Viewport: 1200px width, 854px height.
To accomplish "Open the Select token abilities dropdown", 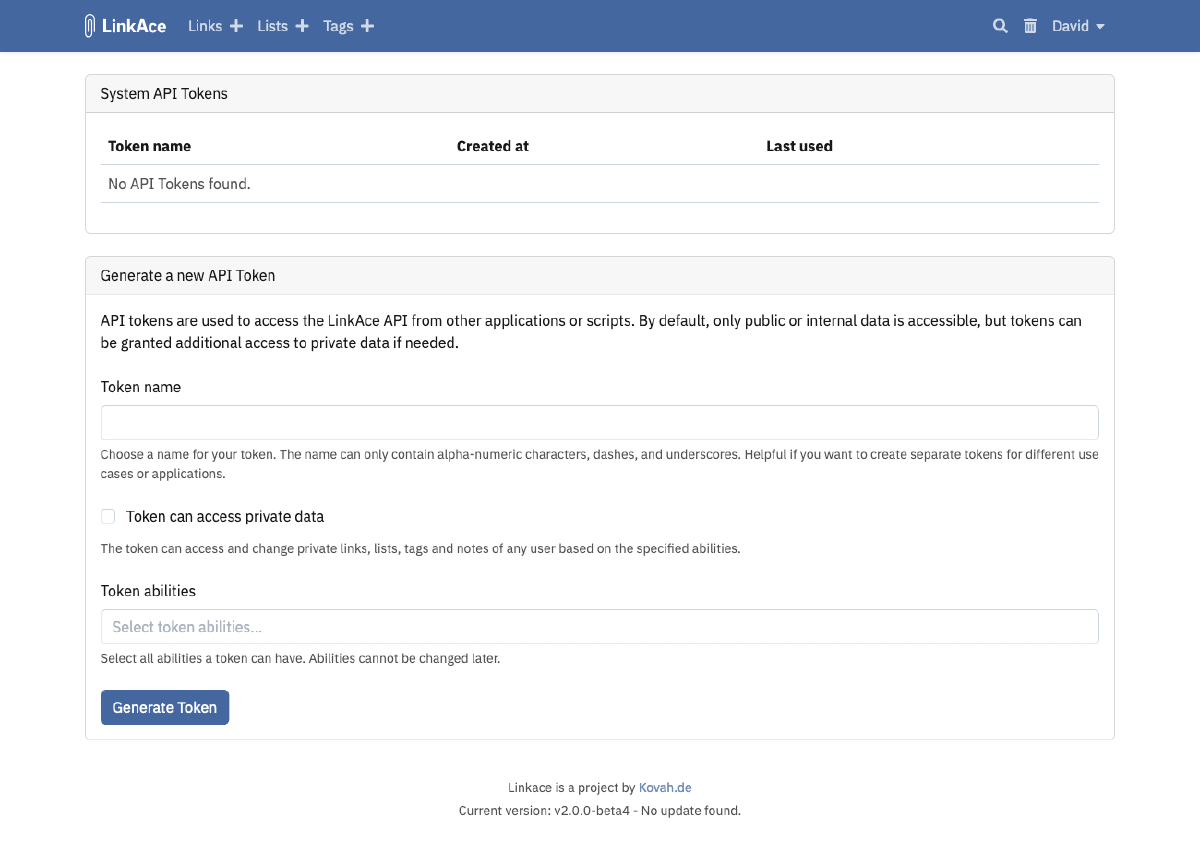I will click(x=599, y=627).
